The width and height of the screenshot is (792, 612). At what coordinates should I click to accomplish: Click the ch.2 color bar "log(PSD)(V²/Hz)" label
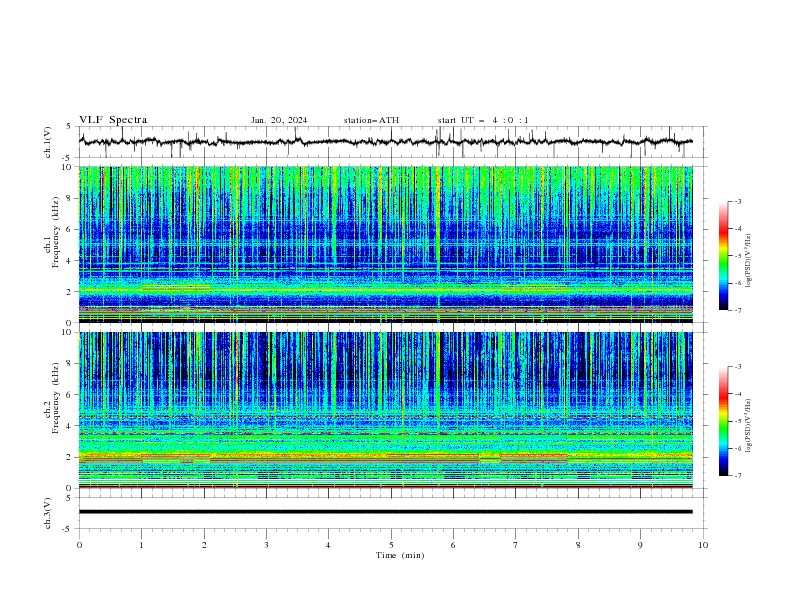pos(749,426)
